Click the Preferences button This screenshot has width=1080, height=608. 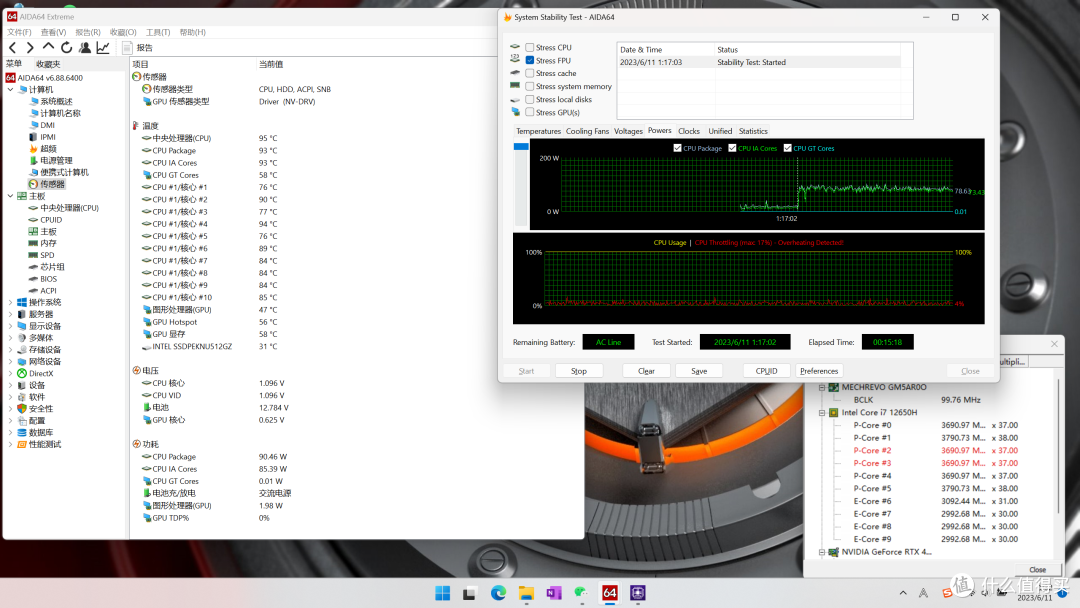tap(819, 371)
